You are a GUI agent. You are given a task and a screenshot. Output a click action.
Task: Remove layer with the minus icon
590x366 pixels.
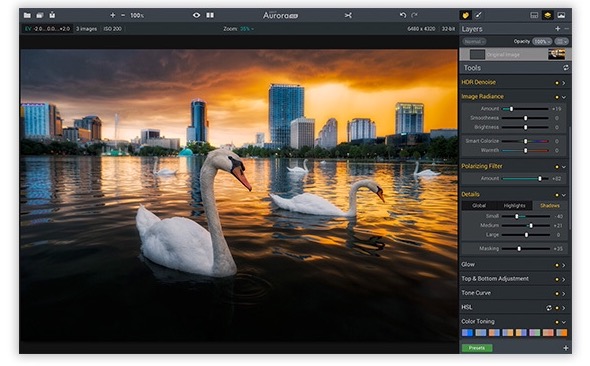click(567, 29)
